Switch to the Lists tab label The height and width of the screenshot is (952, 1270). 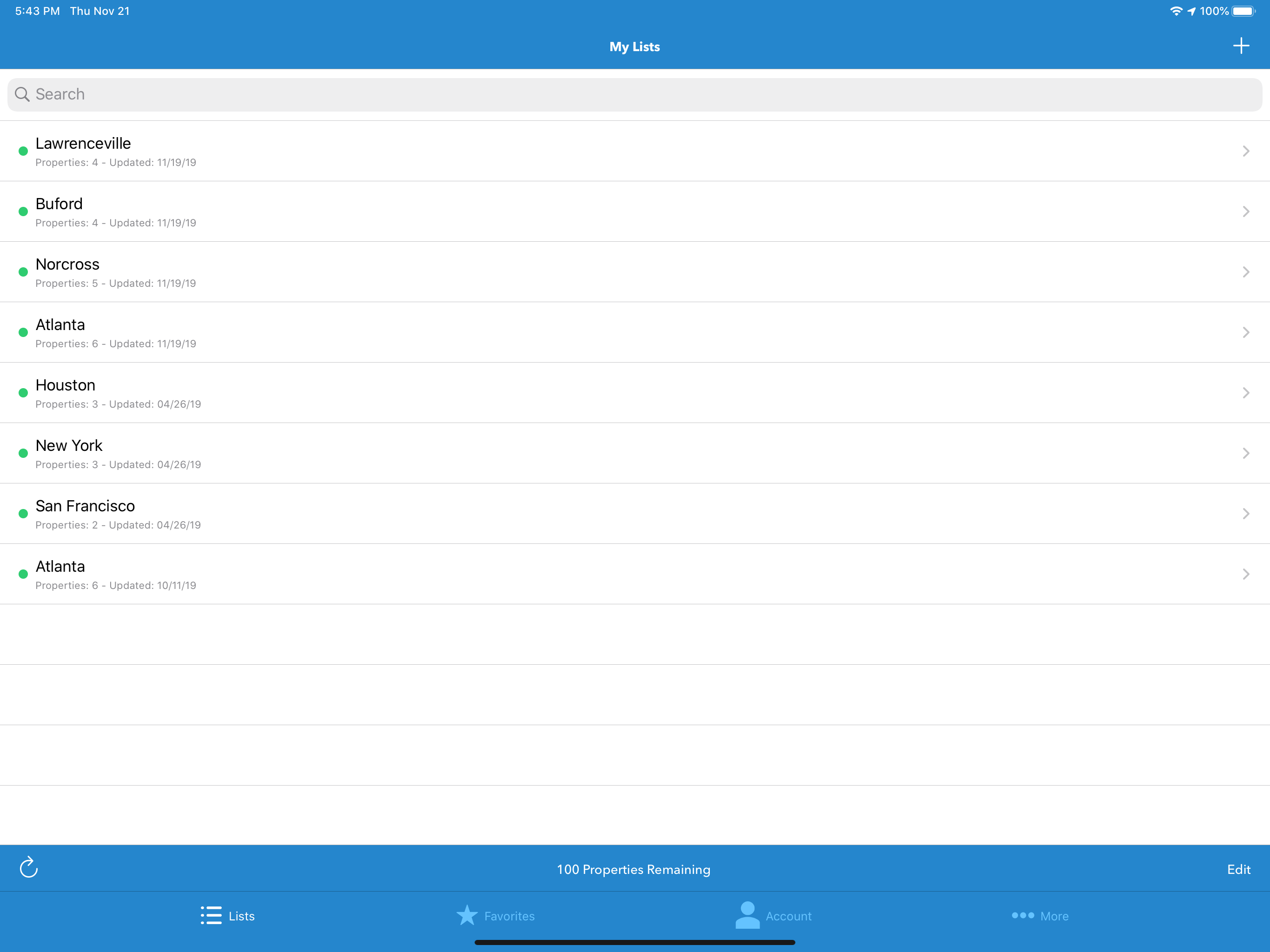(x=242, y=916)
